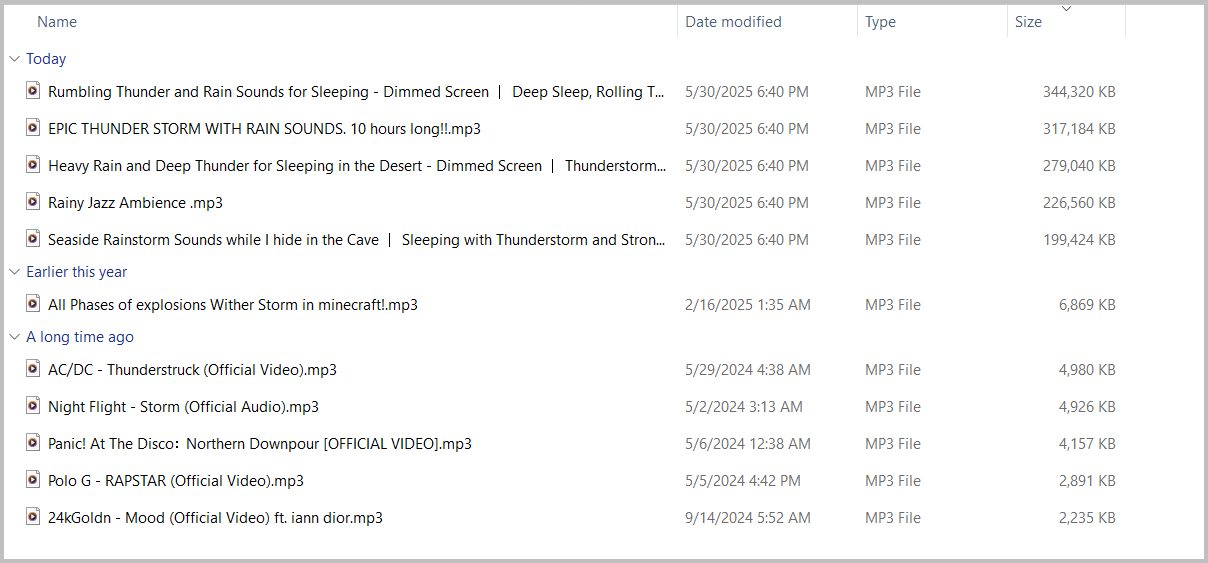Viewport: 1208px width, 563px height.
Task: Toggle sort order on the Size column
Action: pos(1028,22)
